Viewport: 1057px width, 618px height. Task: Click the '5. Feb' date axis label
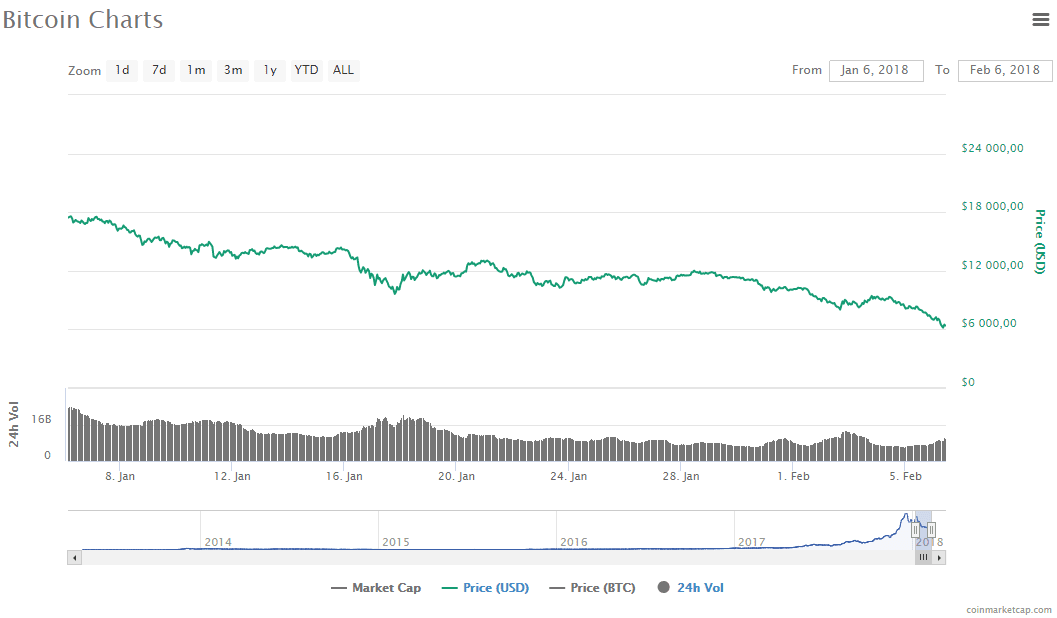tap(905, 476)
